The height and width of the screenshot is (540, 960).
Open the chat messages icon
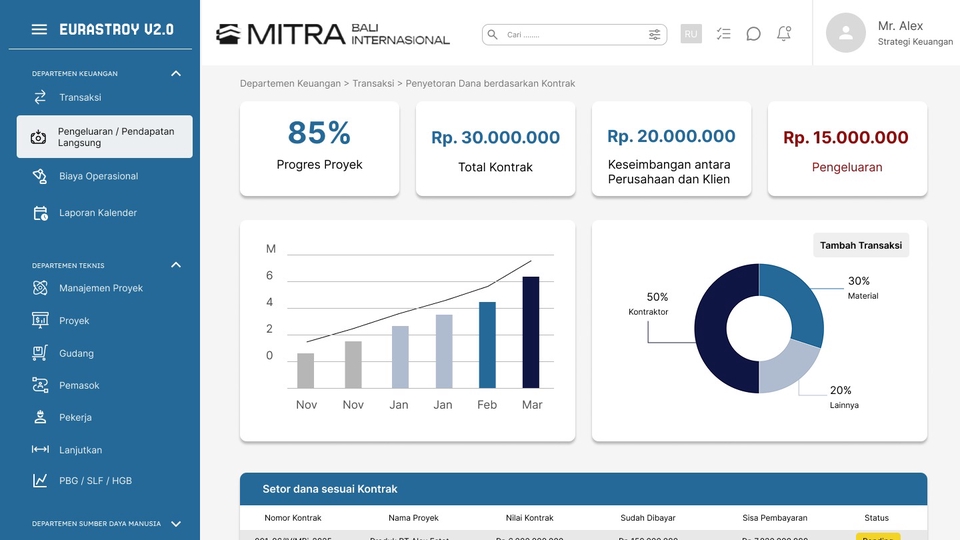point(754,34)
